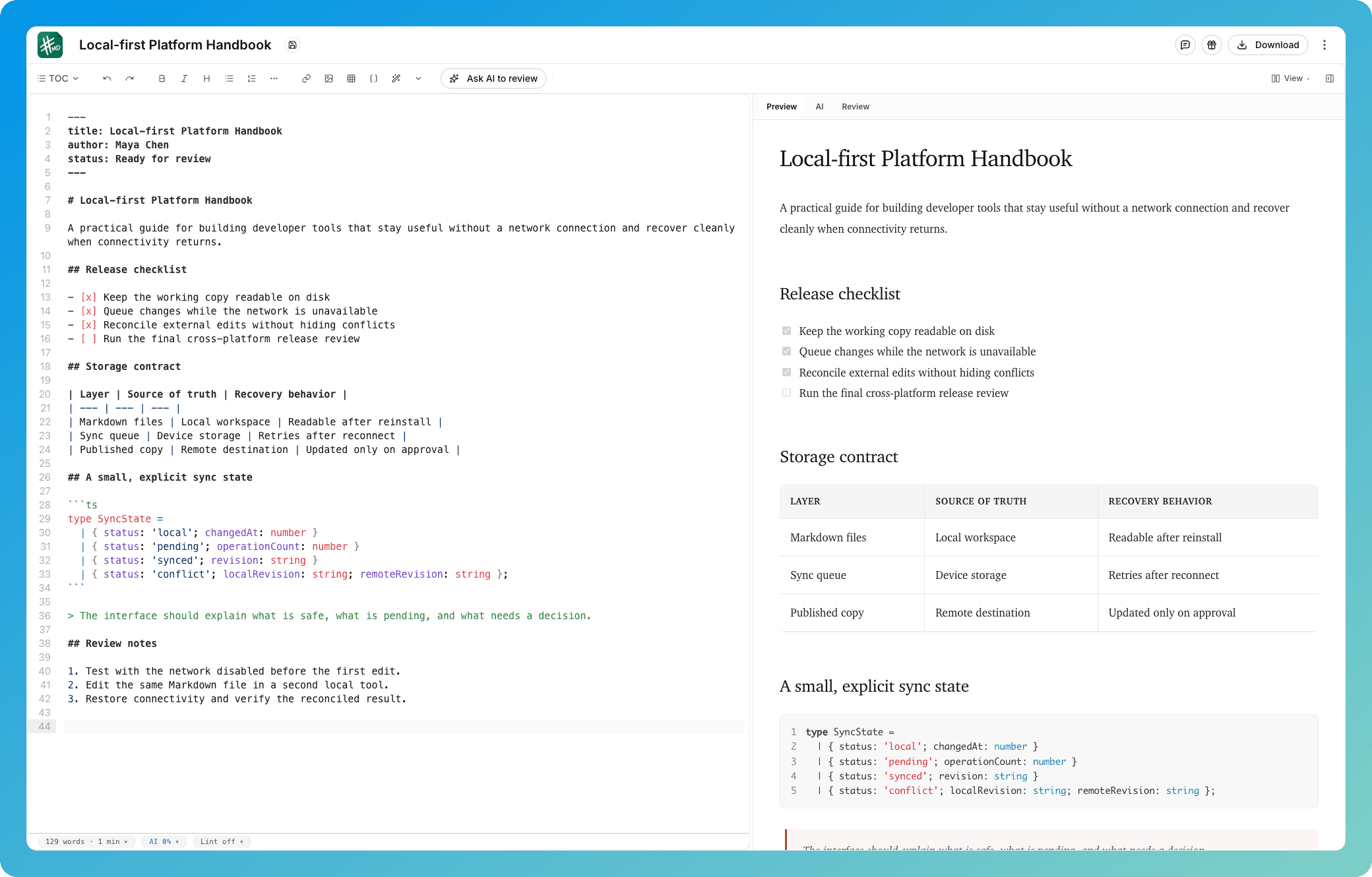Click the preview code block's SyncState line
Image resolution: width=1372 pixels, height=877 pixels.
[x=850, y=732]
